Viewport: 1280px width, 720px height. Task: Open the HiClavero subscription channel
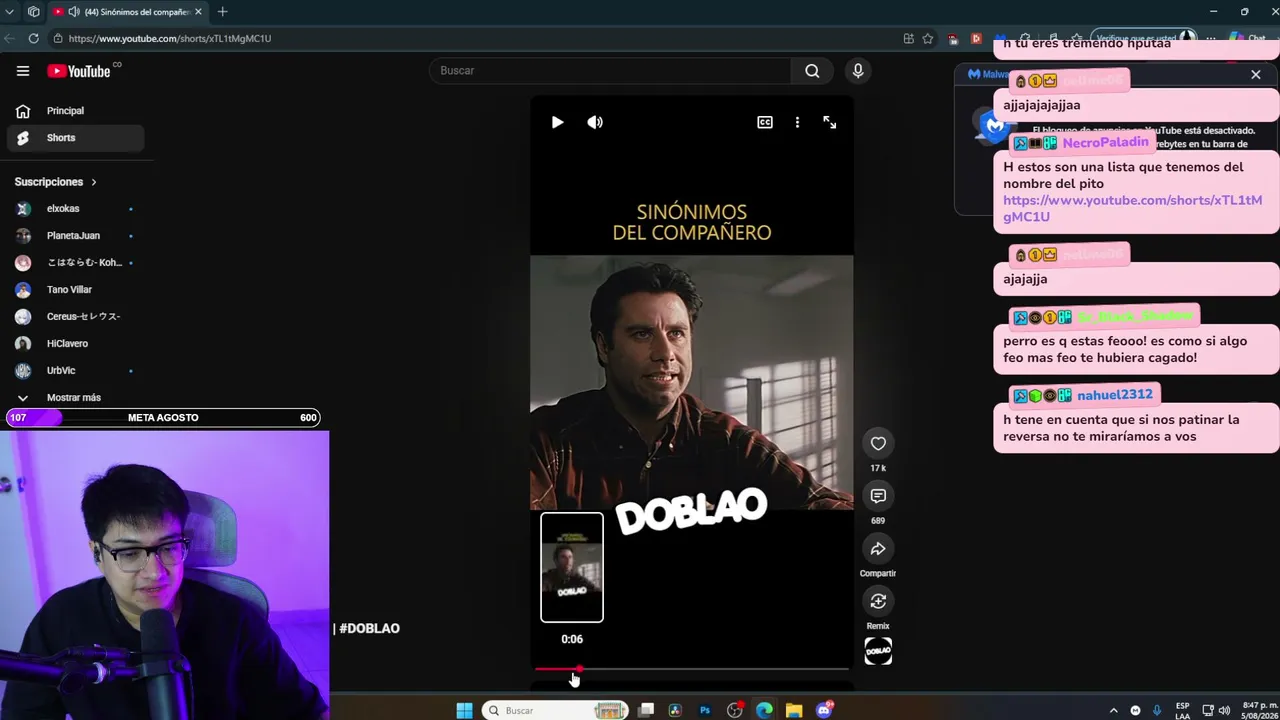(75, 344)
